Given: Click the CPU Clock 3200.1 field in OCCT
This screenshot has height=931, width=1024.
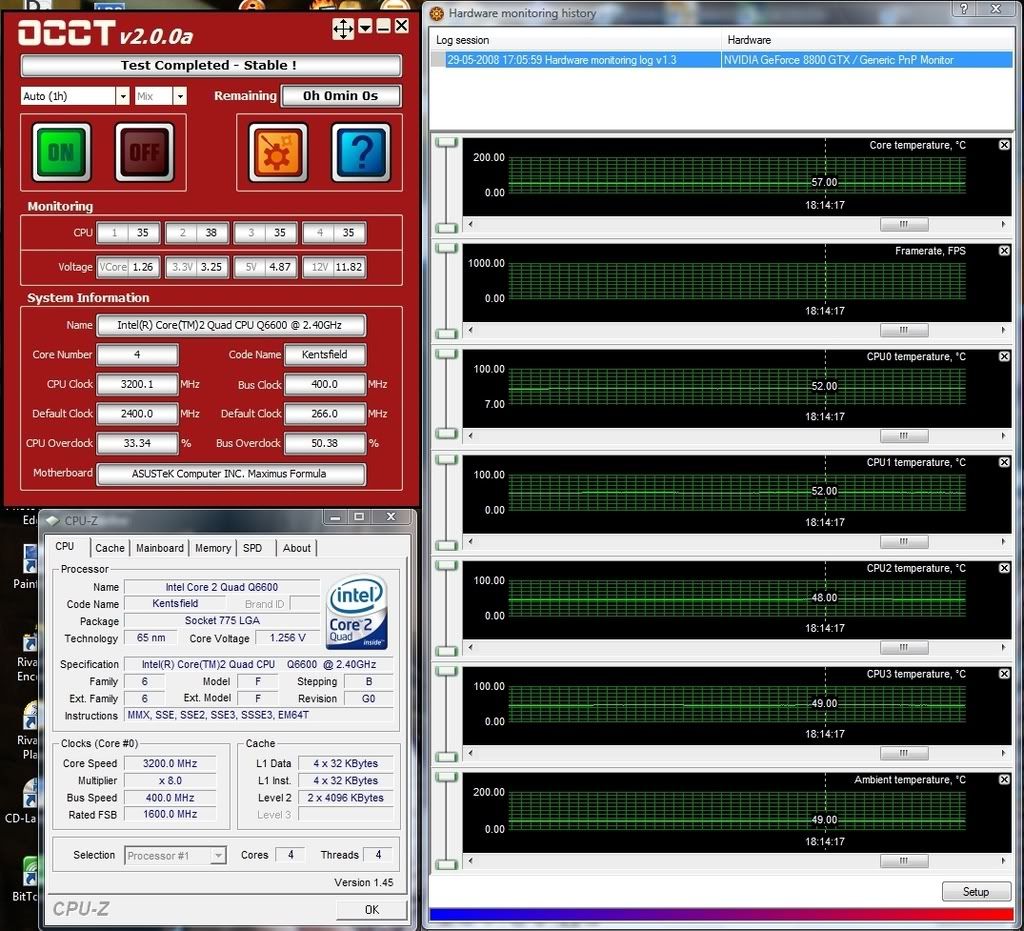Looking at the screenshot, I should tap(137, 384).
